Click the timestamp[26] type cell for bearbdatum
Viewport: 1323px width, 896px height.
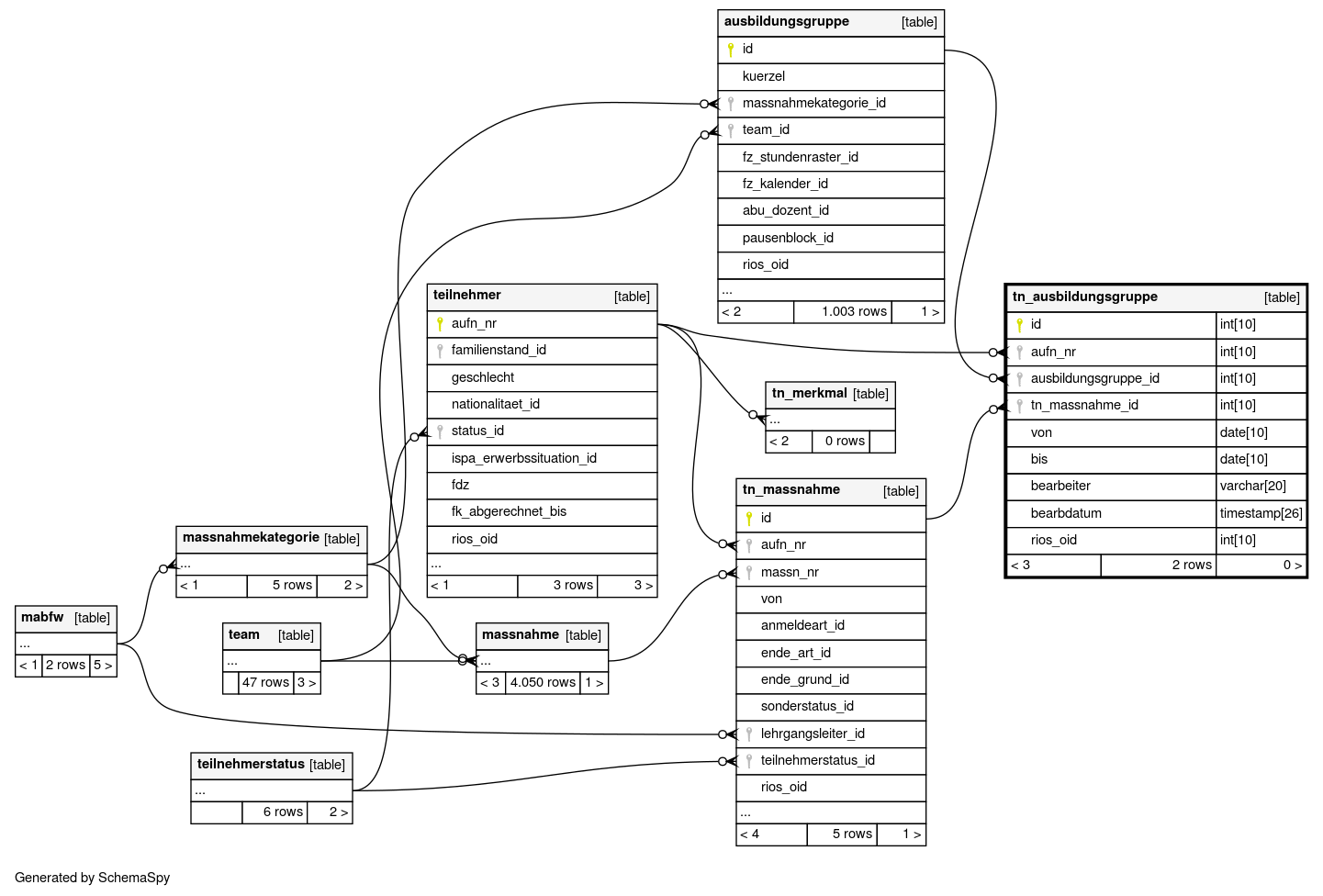pyautogui.click(x=1261, y=513)
